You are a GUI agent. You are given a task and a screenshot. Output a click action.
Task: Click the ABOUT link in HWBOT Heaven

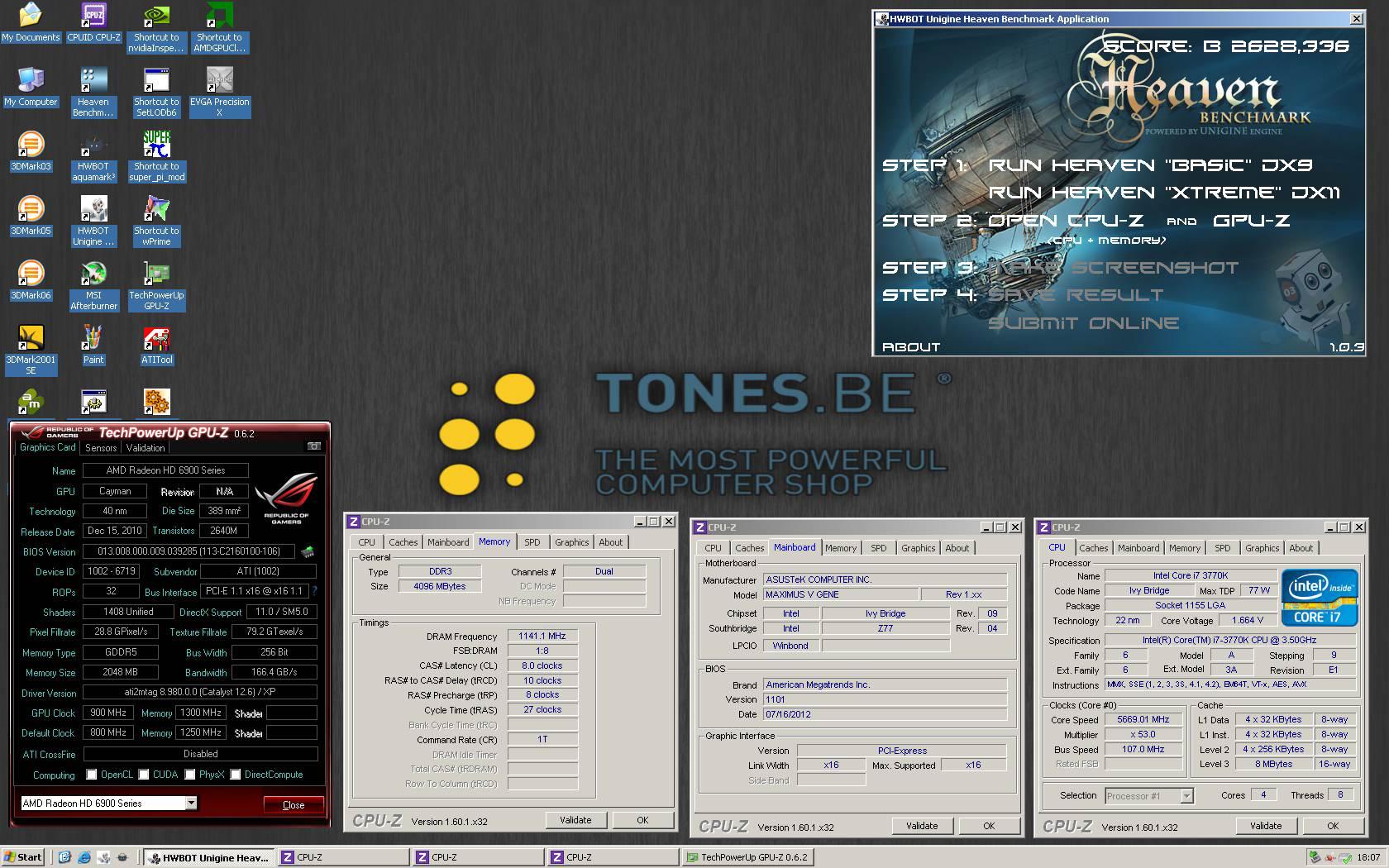pyautogui.click(x=911, y=347)
